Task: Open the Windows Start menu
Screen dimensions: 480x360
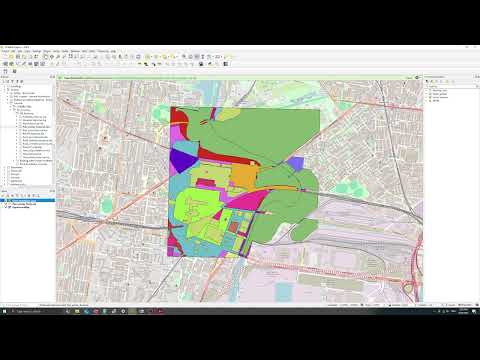Action: (x=4, y=311)
